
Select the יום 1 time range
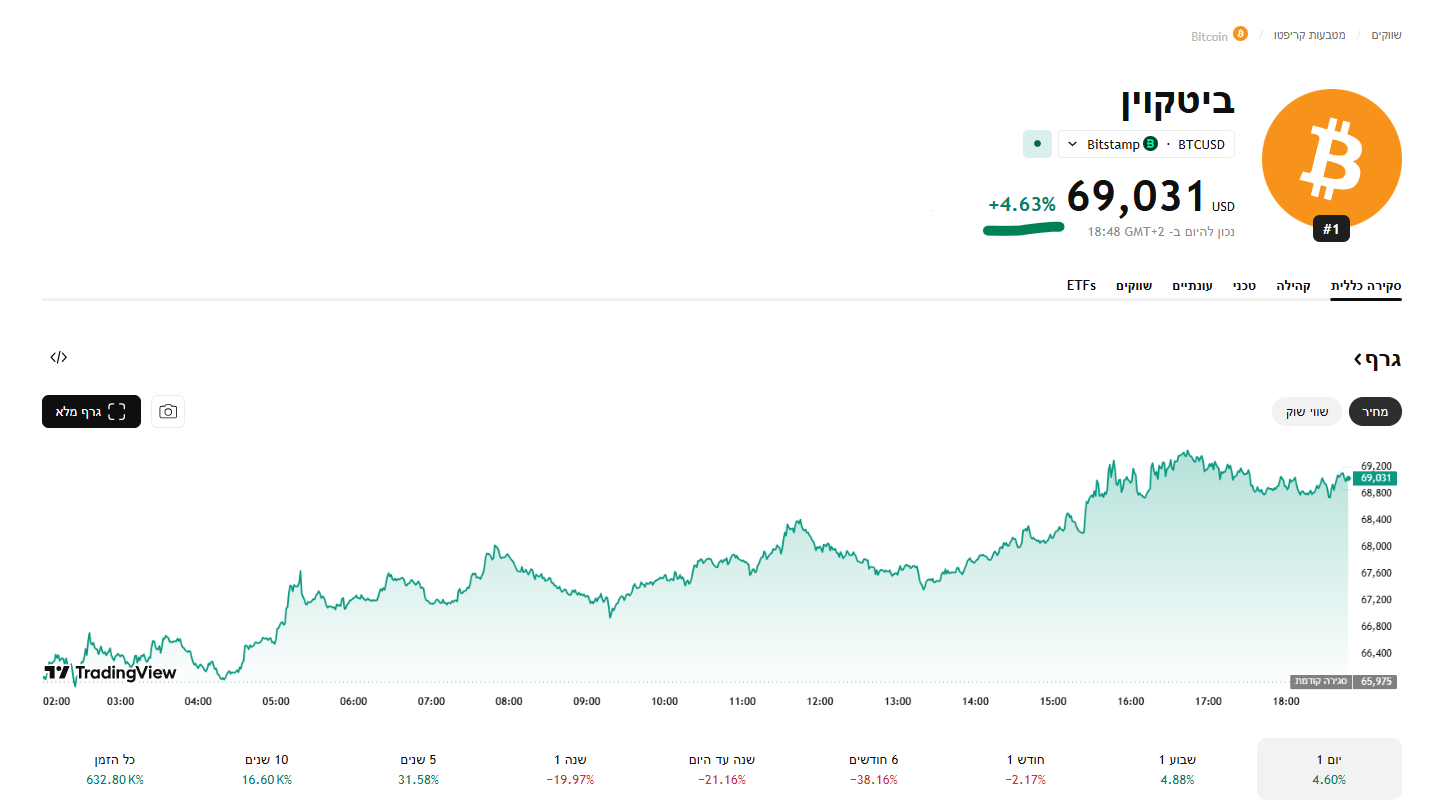1328,768
